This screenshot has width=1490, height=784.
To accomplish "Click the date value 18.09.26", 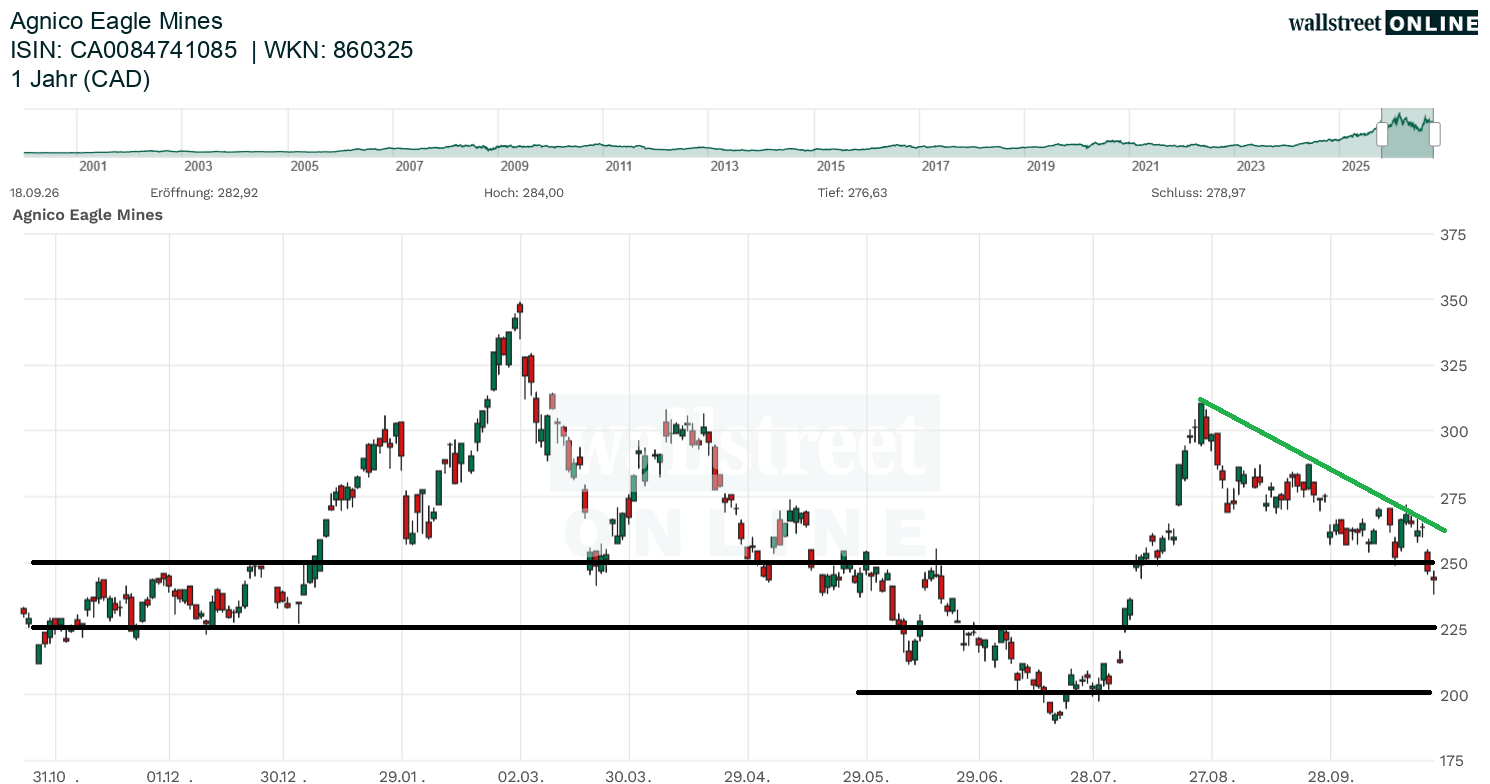I will point(32,193).
